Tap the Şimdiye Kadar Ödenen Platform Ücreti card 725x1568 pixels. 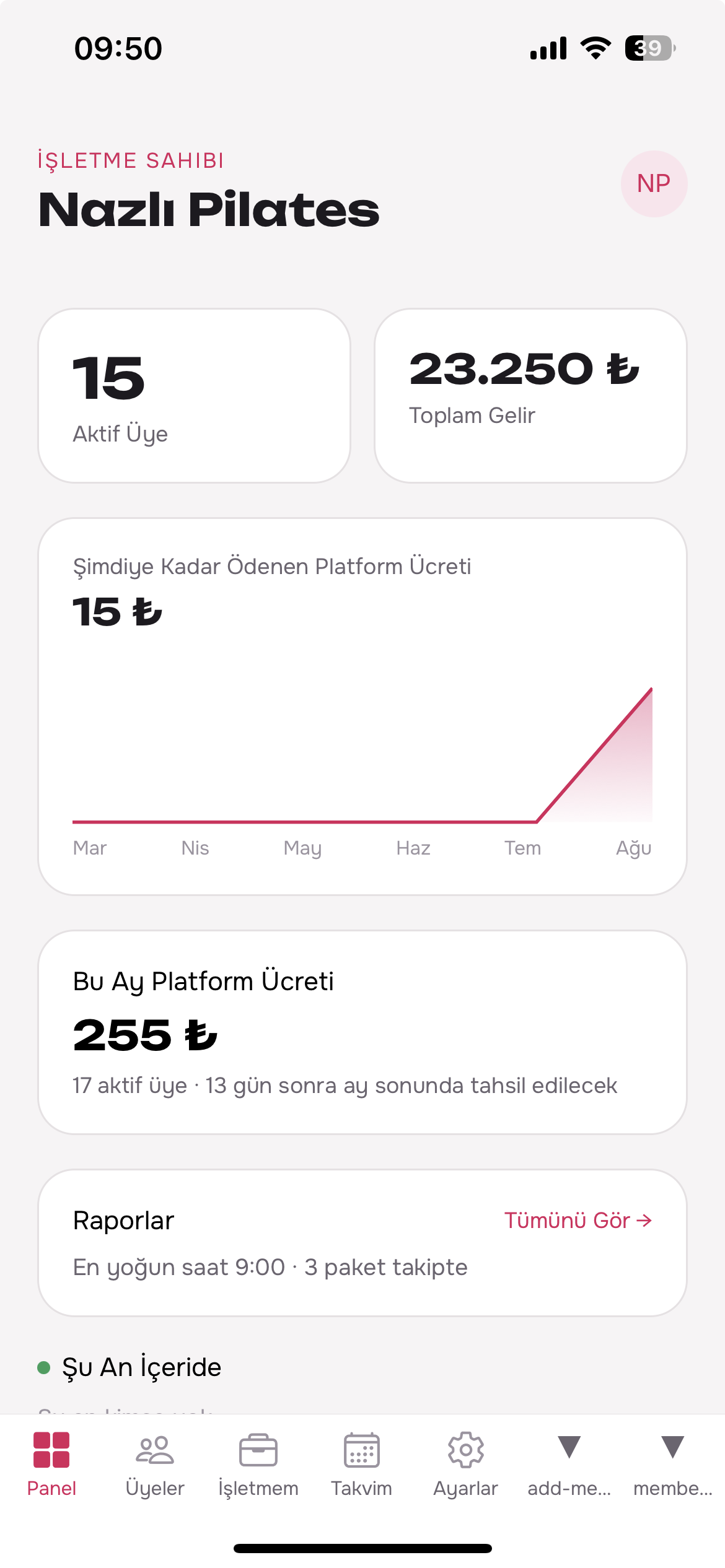click(362, 707)
